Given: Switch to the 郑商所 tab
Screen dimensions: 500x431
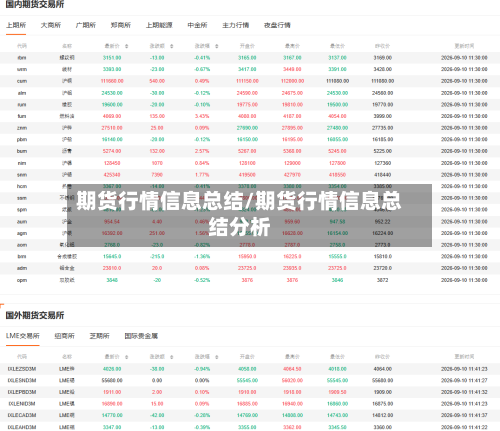Looking at the screenshot, I should coord(121,25).
